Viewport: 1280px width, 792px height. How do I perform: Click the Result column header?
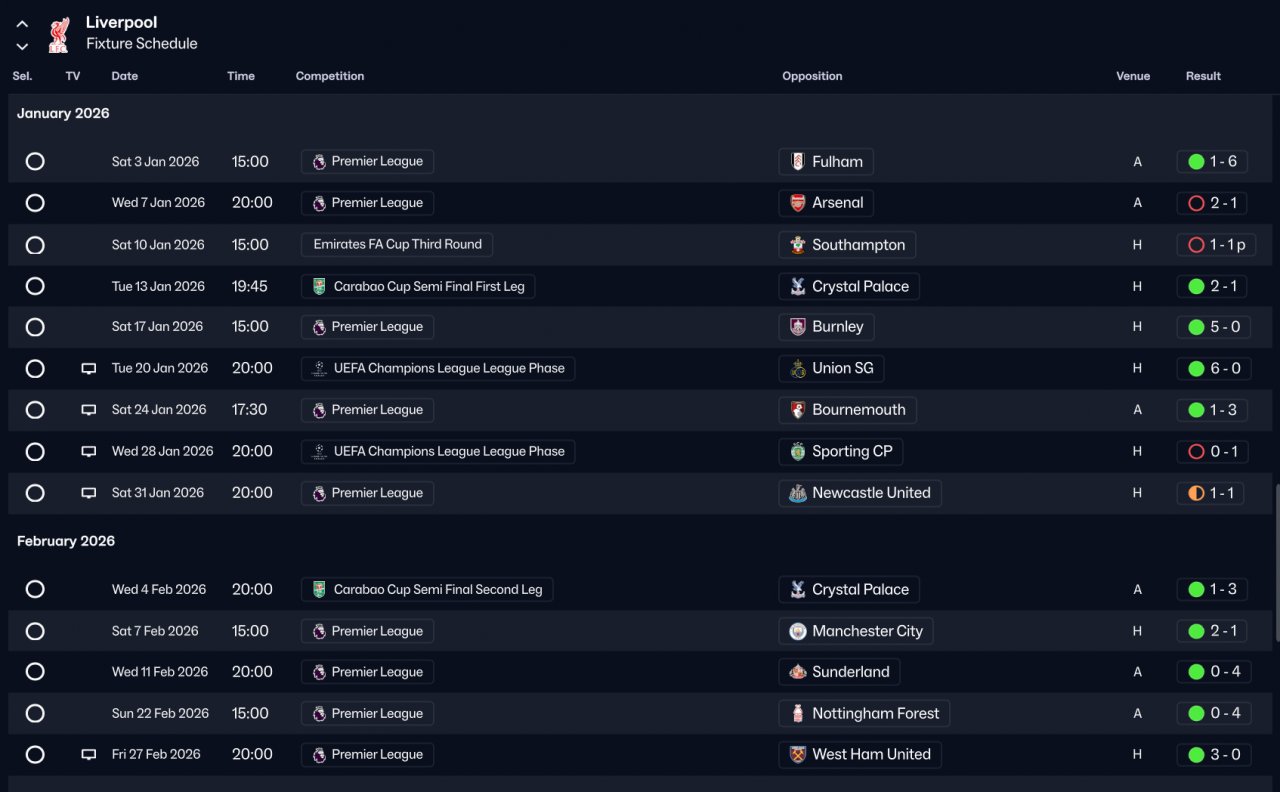1203,76
